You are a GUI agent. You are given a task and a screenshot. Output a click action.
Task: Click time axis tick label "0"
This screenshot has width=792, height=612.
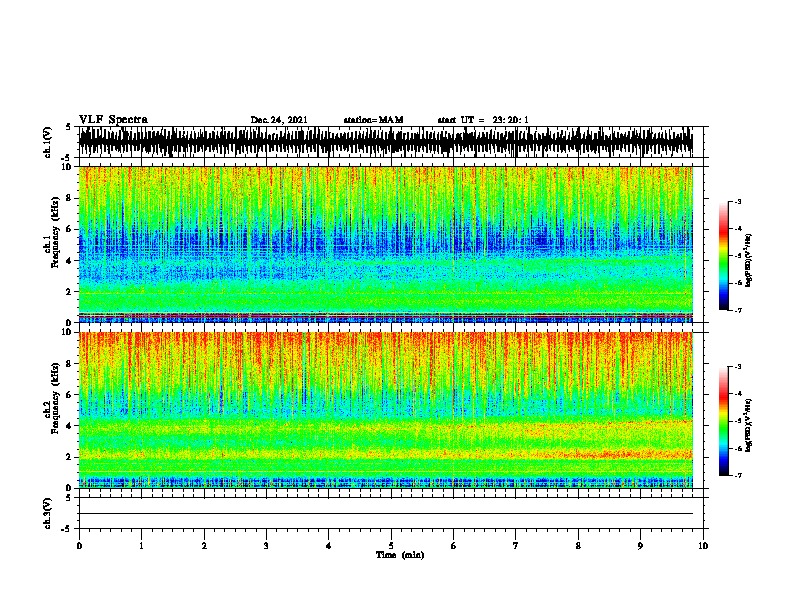79,546
